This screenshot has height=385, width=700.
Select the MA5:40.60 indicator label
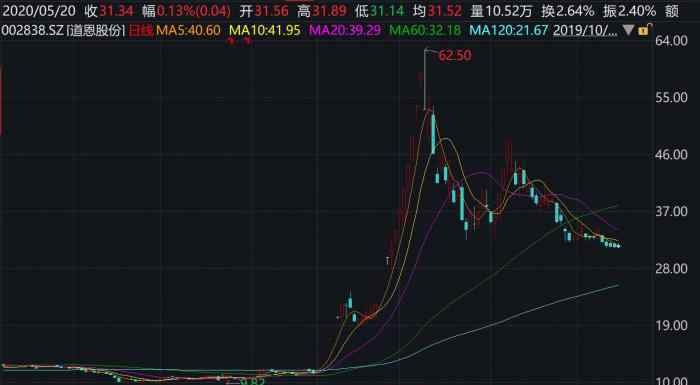click(x=188, y=31)
